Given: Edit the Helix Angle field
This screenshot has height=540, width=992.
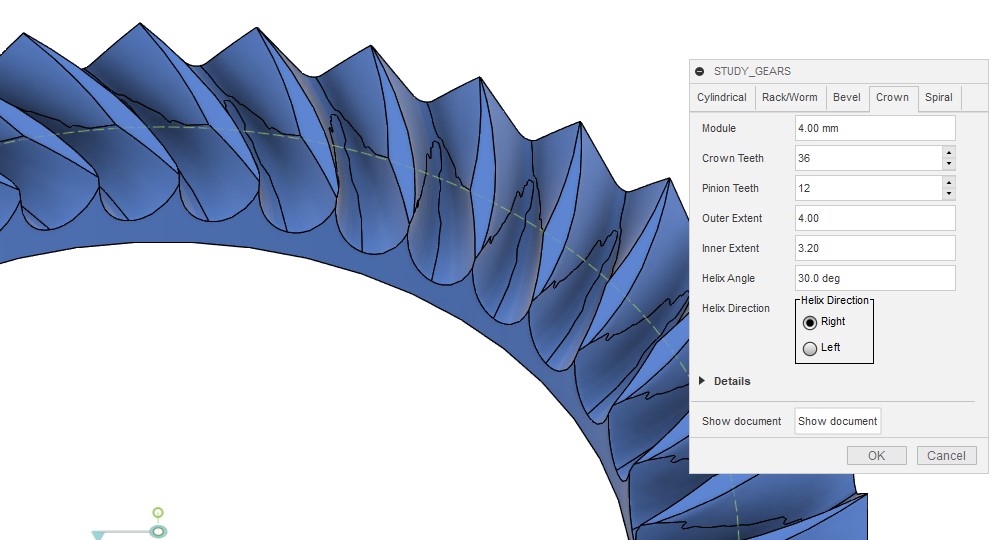Looking at the screenshot, I should point(874,278).
